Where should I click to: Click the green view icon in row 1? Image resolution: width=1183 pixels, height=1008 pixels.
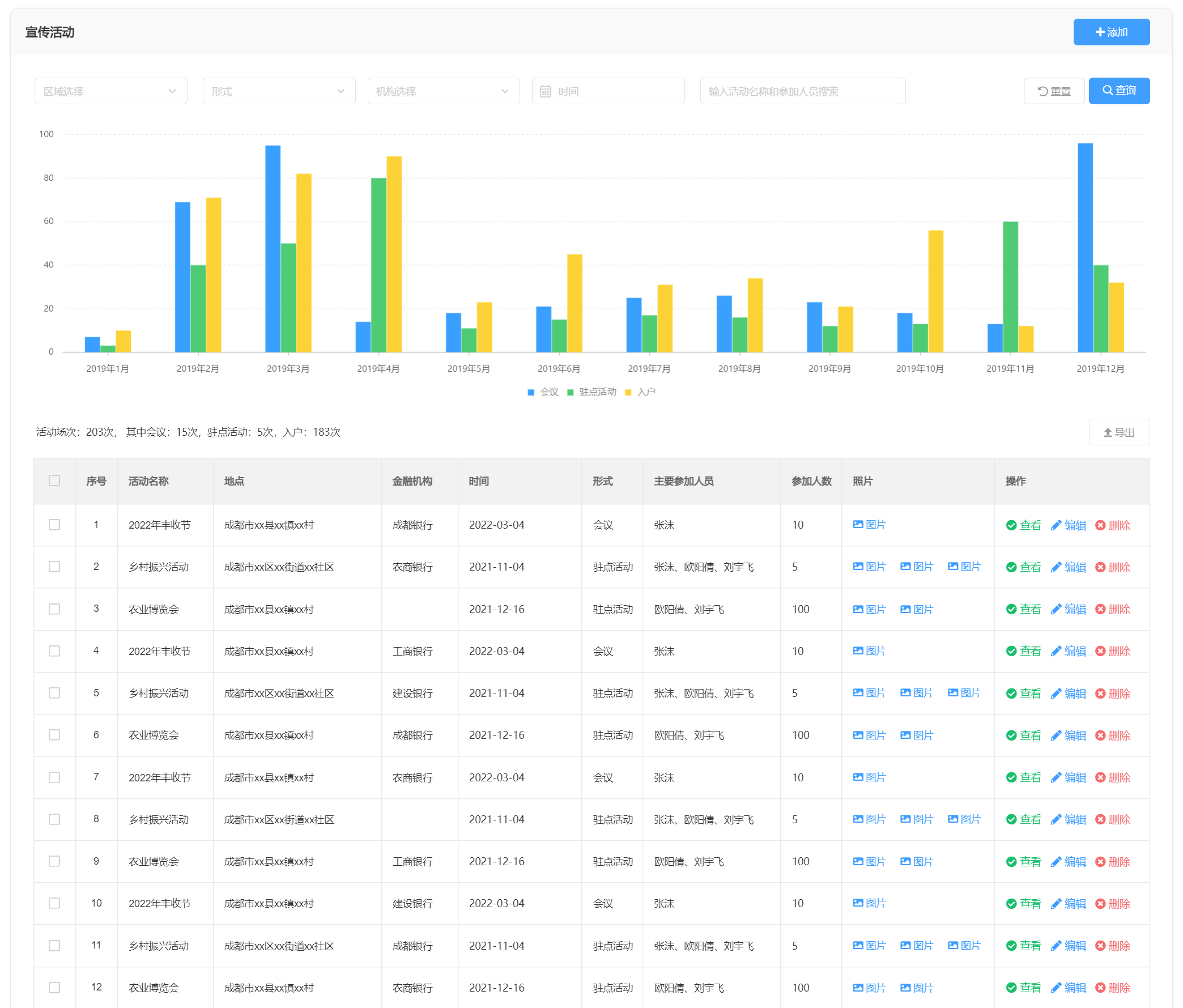(1011, 525)
